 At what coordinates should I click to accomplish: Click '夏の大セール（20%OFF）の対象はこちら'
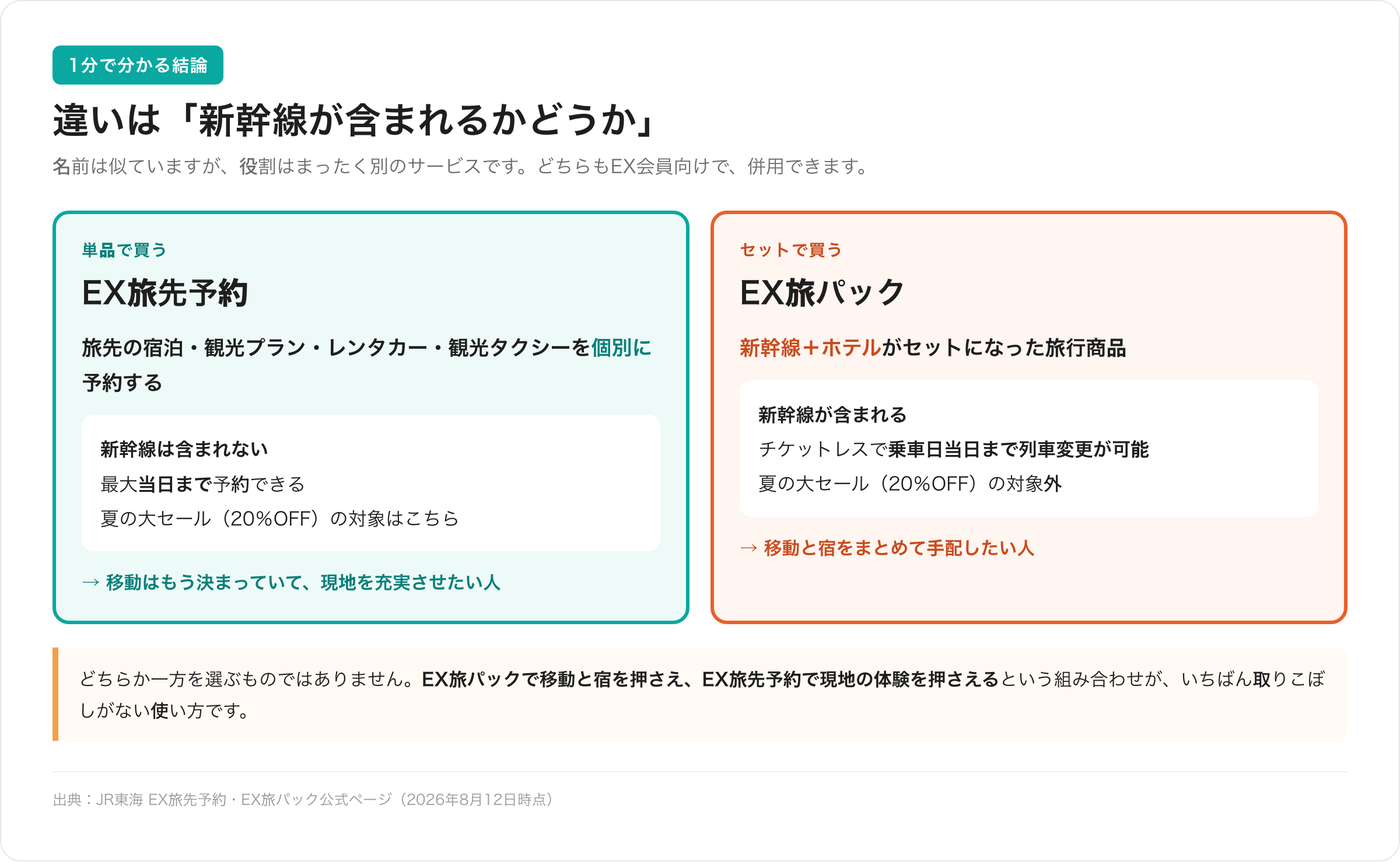tap(279, 518)
